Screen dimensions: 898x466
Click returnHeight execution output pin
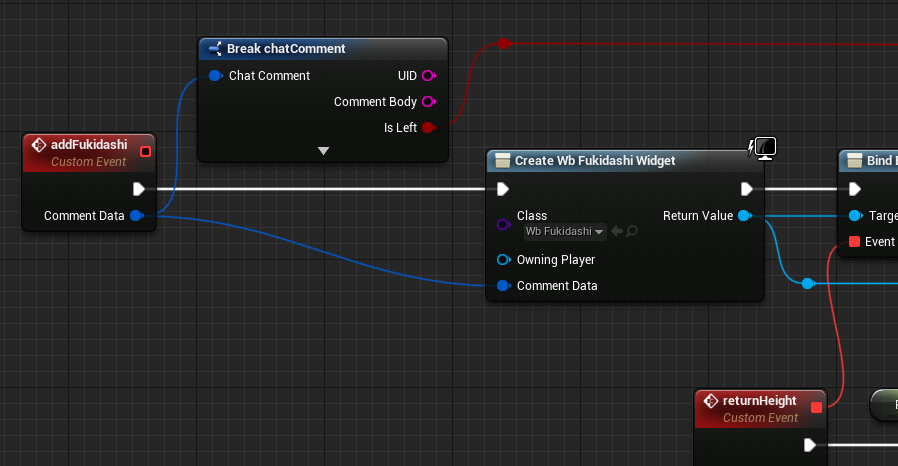pyautogui.click(x=810, y=445)
